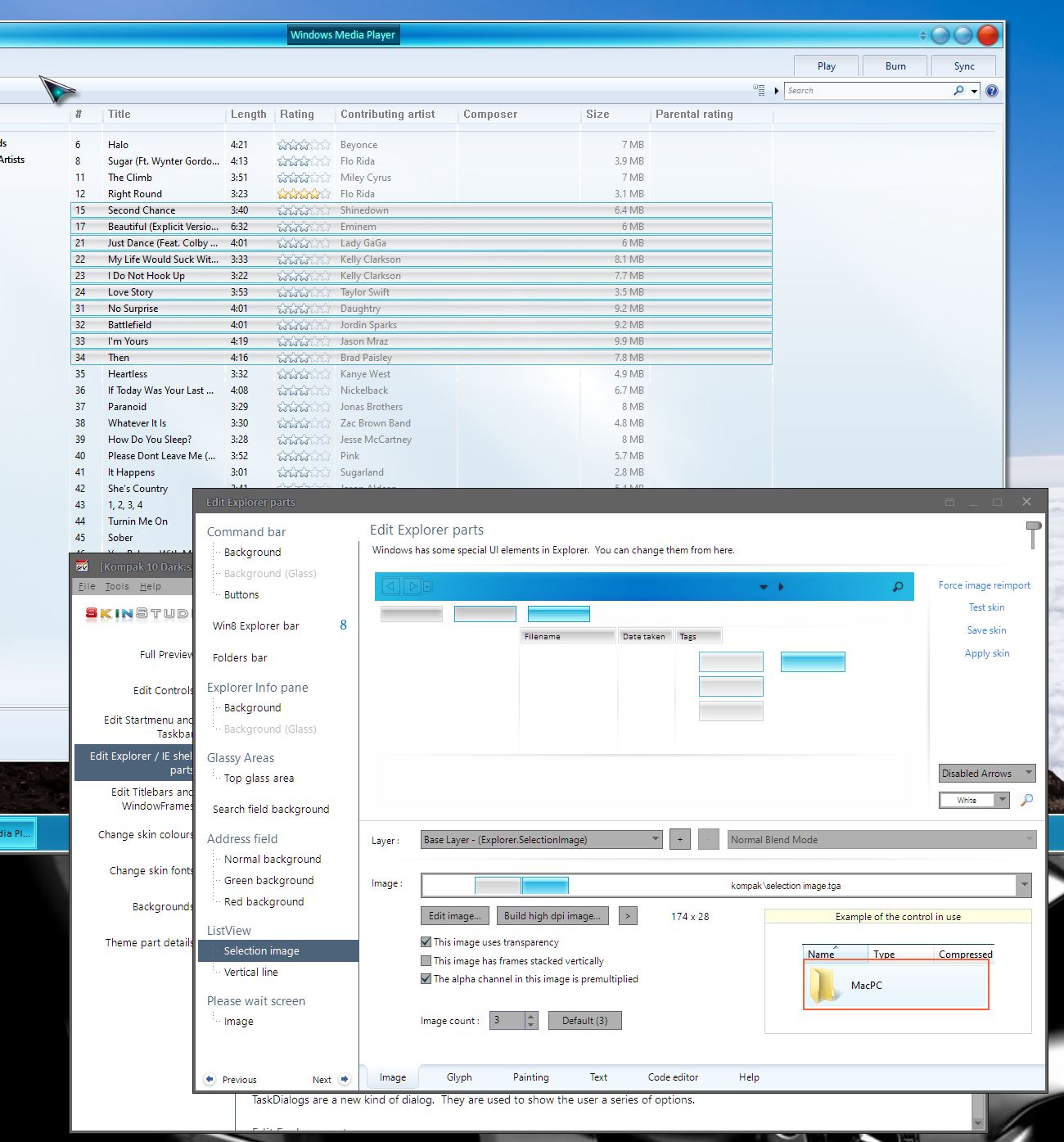The image size is (1064, 1142).
Task: Open the Normal Blend Mode dropdown
Action: coord(881,839)
